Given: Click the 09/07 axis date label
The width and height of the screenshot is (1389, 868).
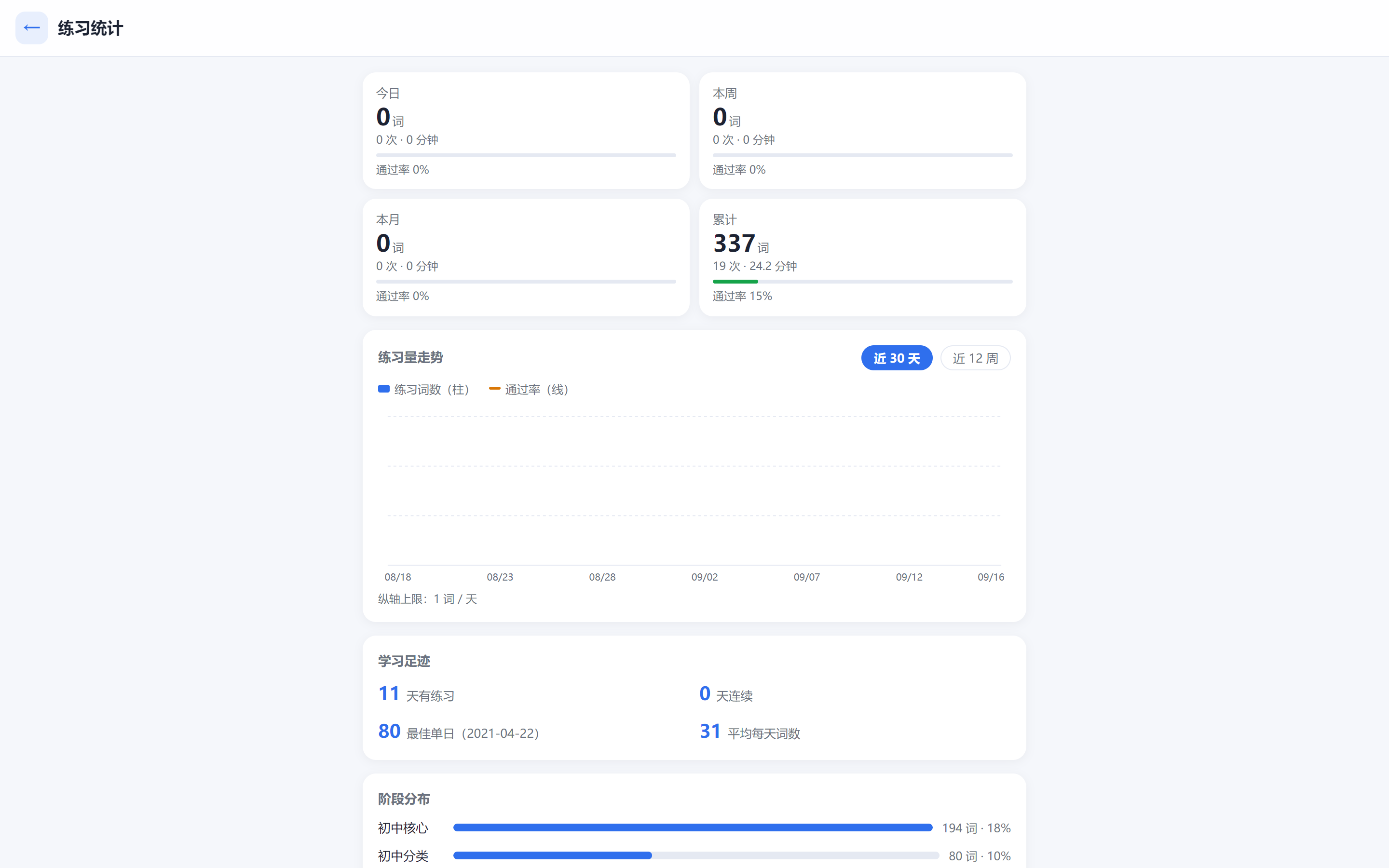Looking at the screenshot, I should click(806, 577).
